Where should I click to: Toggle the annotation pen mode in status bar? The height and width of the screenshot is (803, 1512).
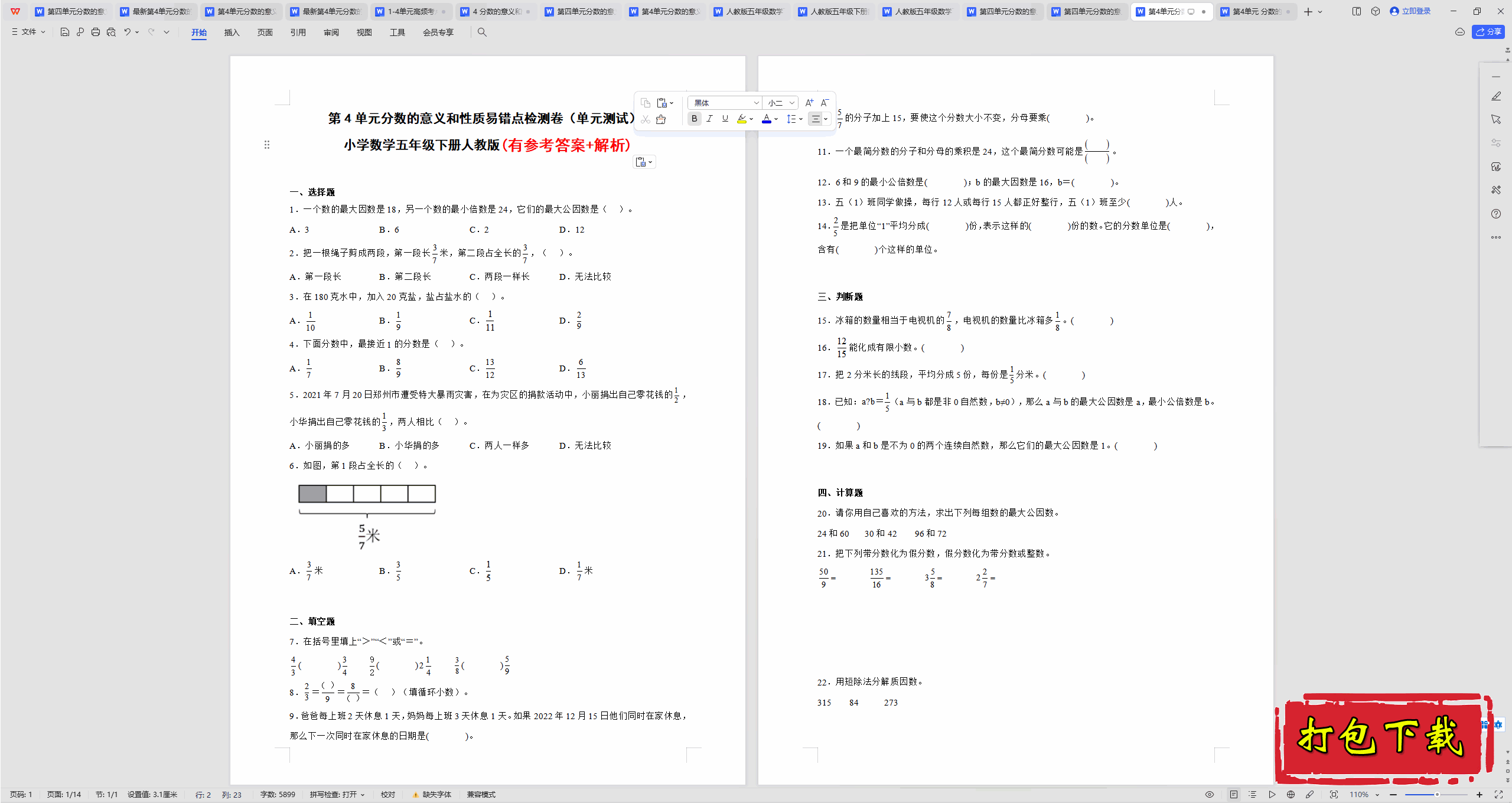(1309, 795)
